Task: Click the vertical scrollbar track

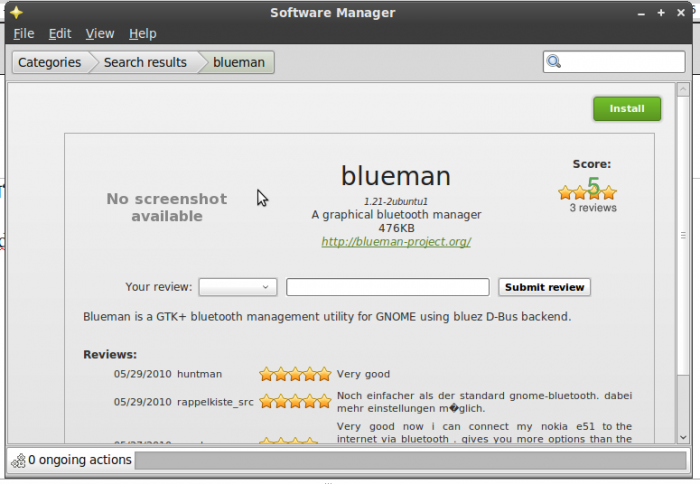Action: [x=683, y=402]
